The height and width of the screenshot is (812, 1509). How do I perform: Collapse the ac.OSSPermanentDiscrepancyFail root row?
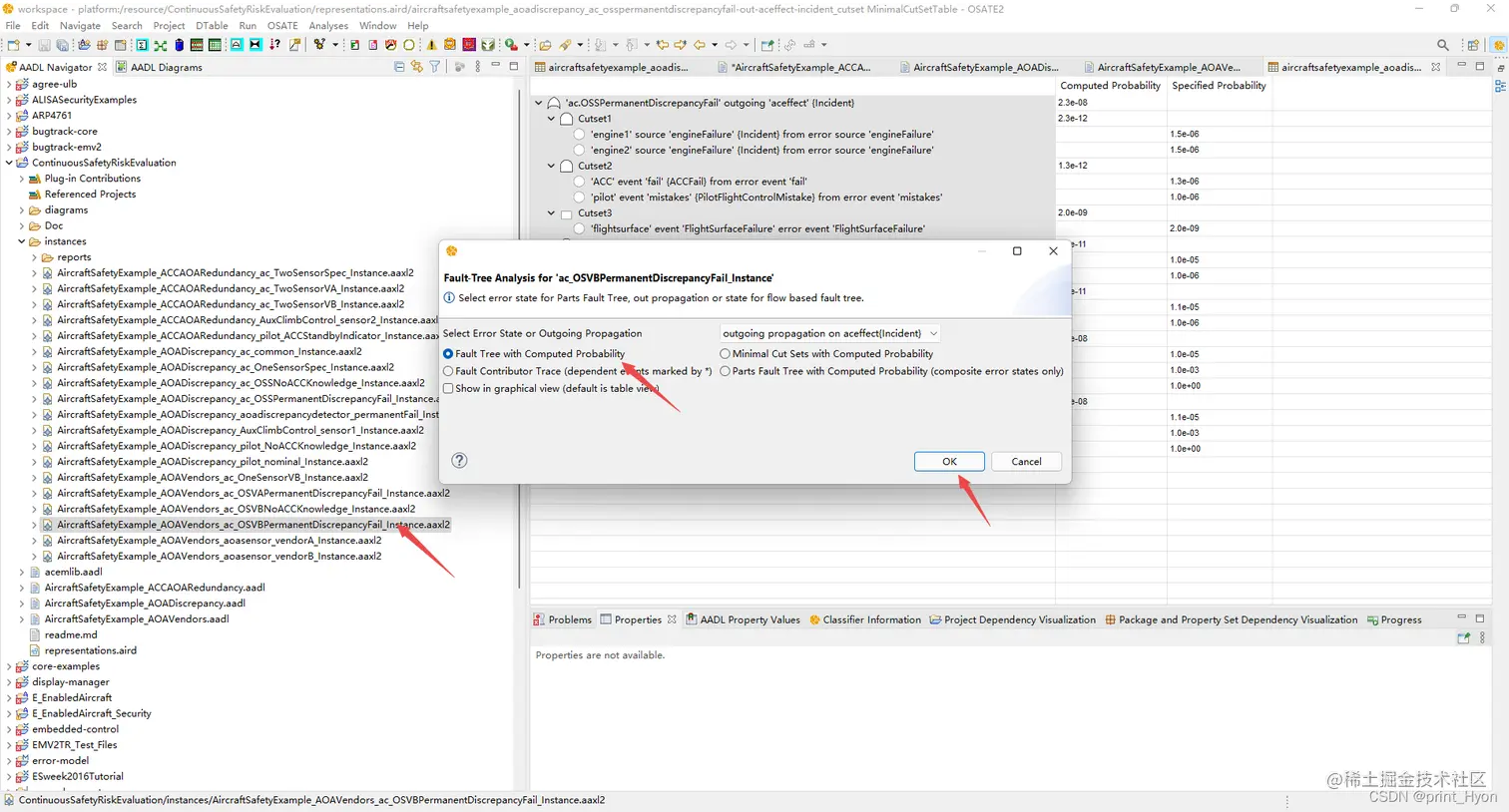coord(539,103)
